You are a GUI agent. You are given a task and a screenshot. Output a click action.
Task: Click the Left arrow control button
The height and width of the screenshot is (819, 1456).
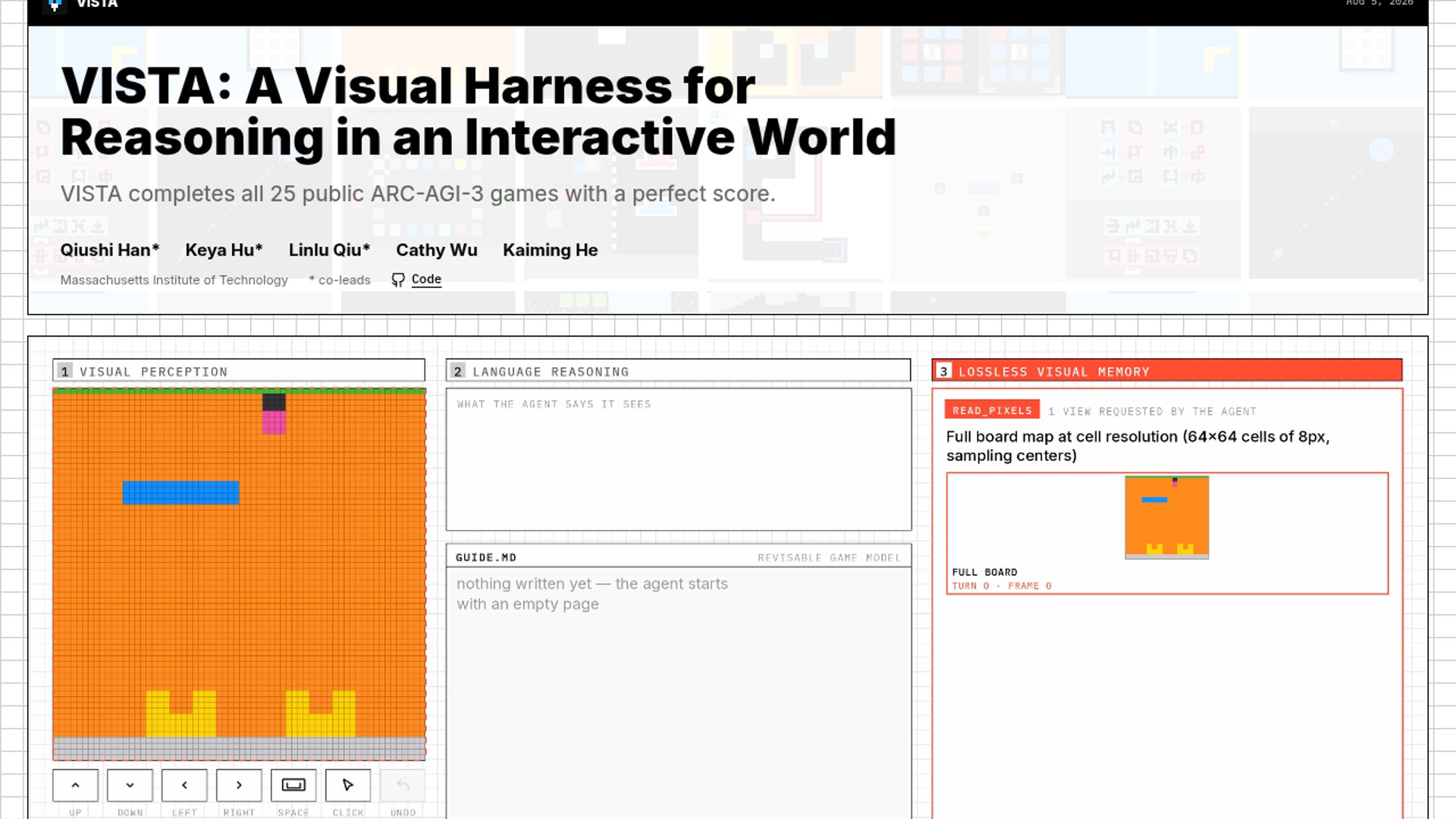pos(184,785)
